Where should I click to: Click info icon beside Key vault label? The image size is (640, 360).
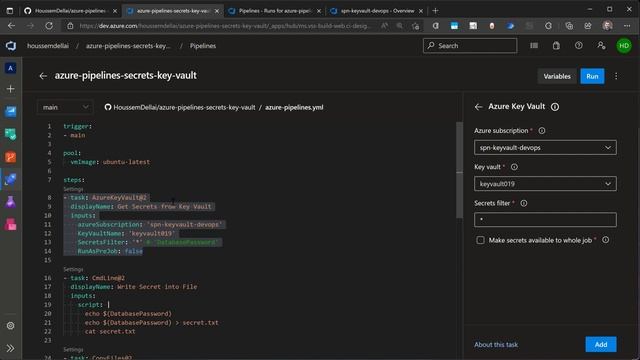coord(514,167)
